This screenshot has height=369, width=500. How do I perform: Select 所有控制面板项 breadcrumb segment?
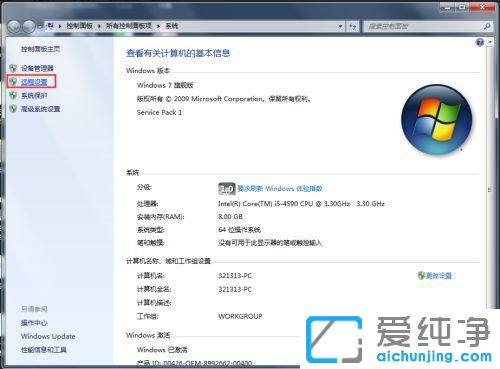point(129,26)
